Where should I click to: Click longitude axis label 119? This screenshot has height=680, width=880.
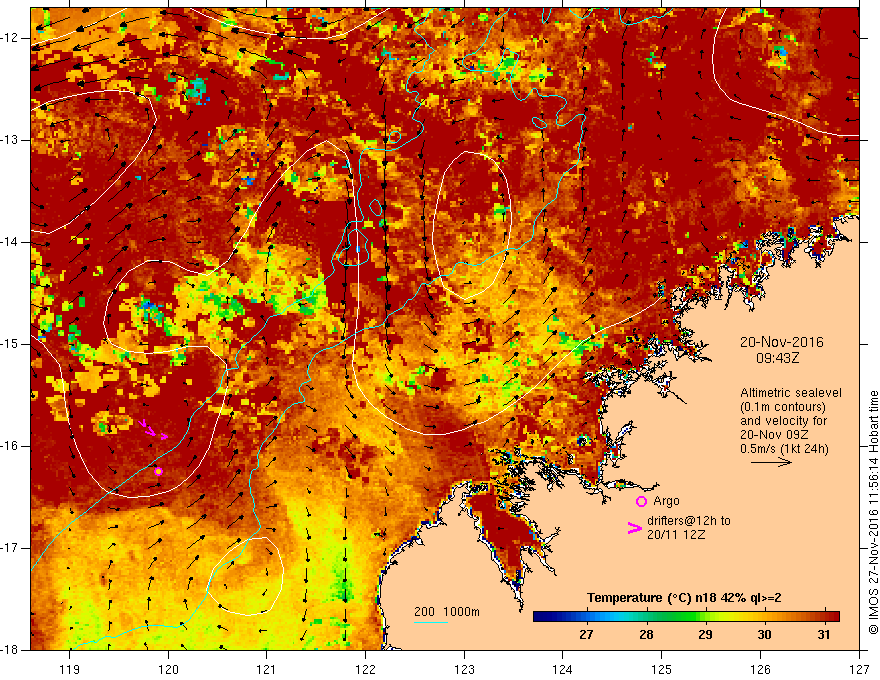(70, 669)
